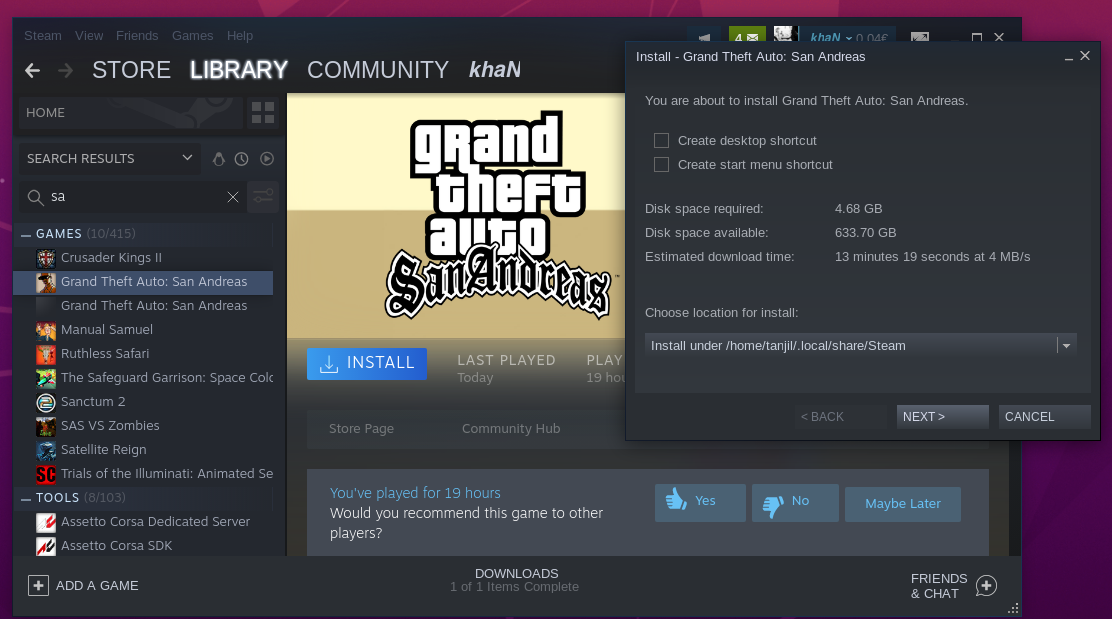1112x619 pixels.
Task: Expand the Search Results collection dropdown
Action: (110, 158)
